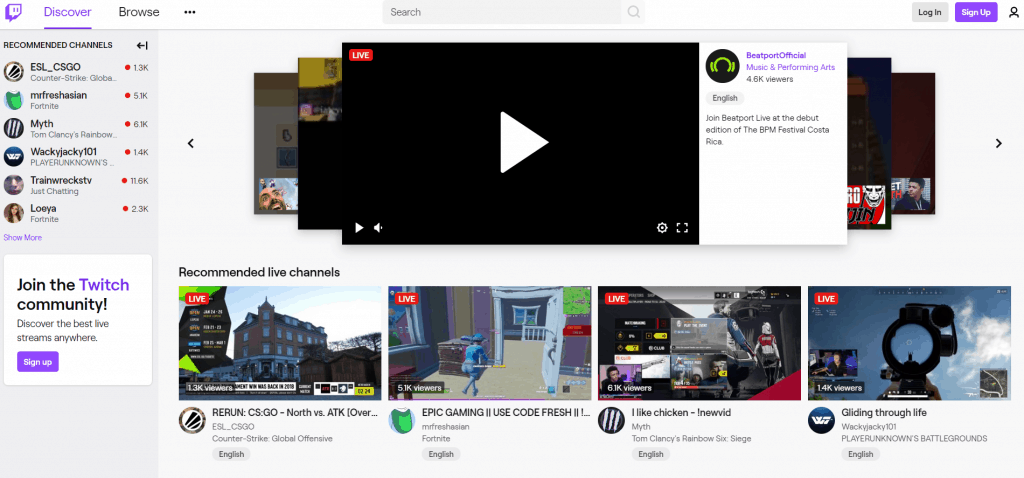Toggle fullscreen on featured video
1024x478 pixels.
pyautogui.click(x=682, y=227)
